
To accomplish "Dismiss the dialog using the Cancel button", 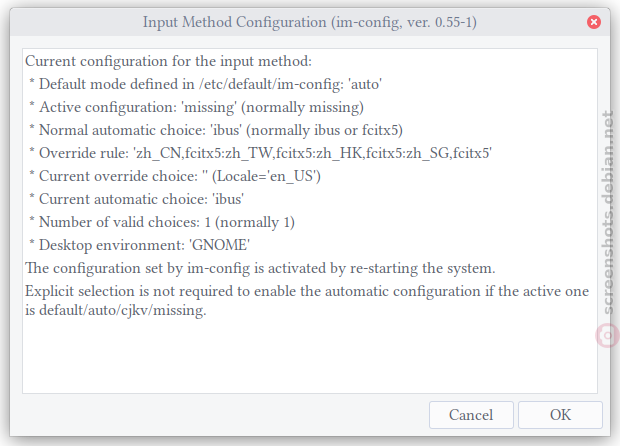I will coord(471,415).
